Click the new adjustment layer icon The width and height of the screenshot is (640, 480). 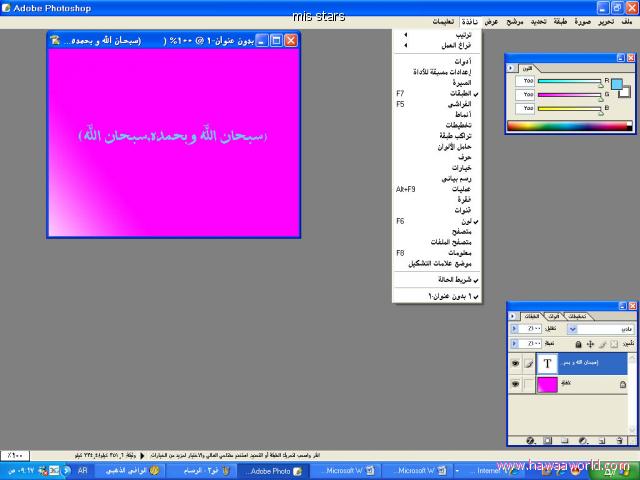pos(583,440)
